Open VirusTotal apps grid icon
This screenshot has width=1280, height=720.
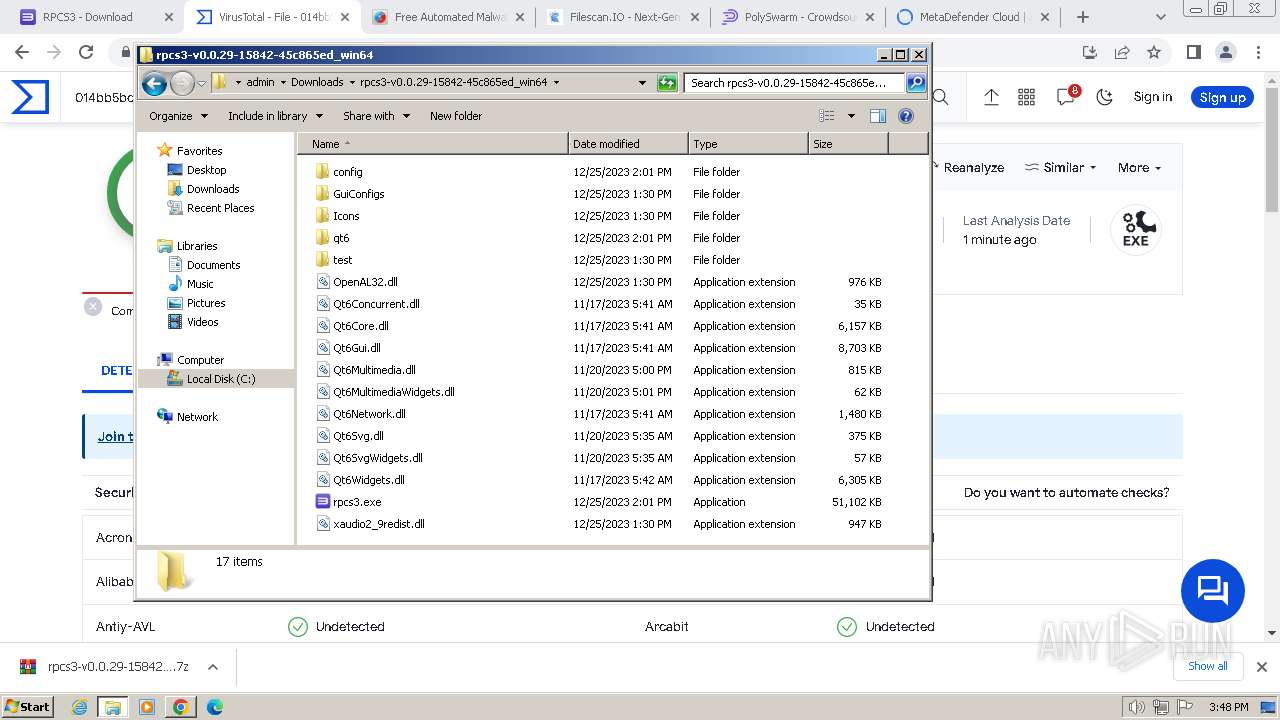tap(1026, 97)
